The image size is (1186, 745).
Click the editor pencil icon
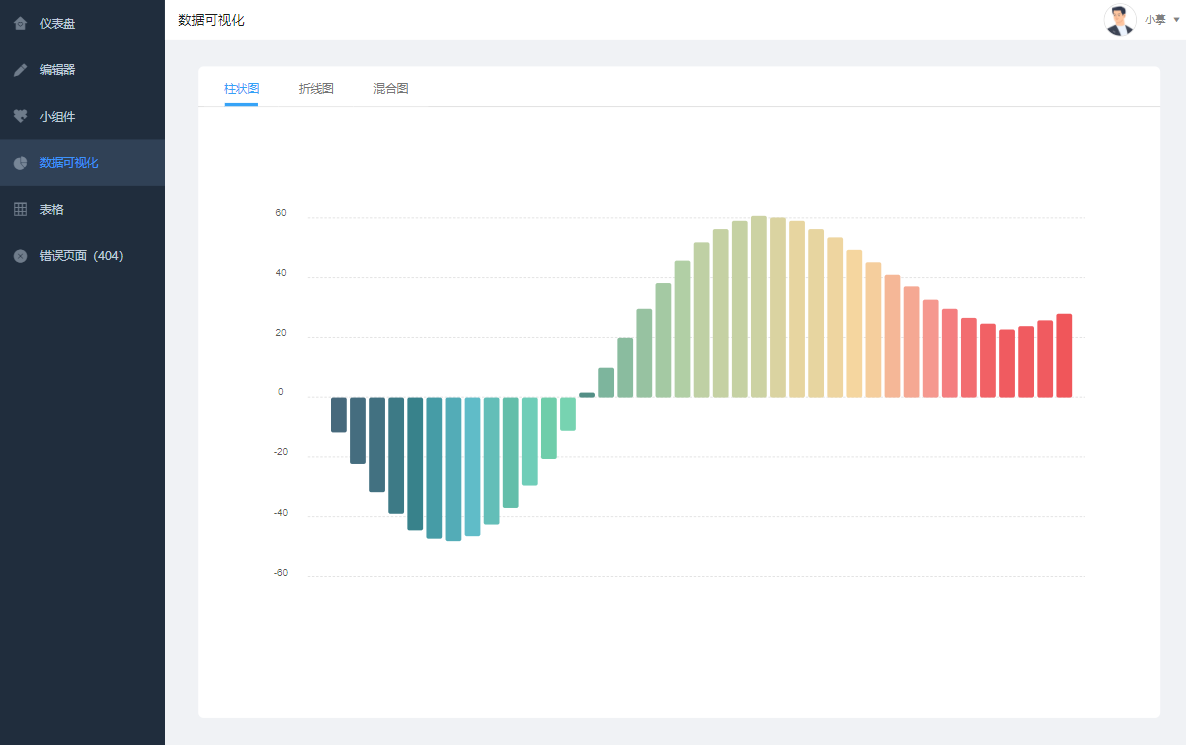point(20,70)
